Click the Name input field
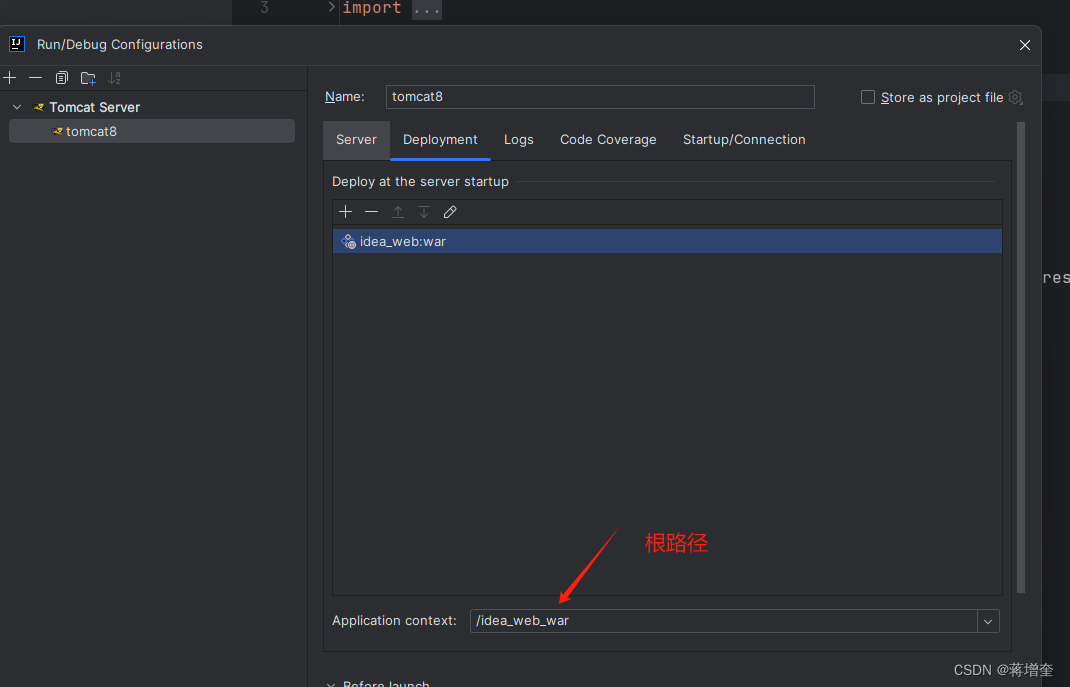 click(x=600, y=97)
